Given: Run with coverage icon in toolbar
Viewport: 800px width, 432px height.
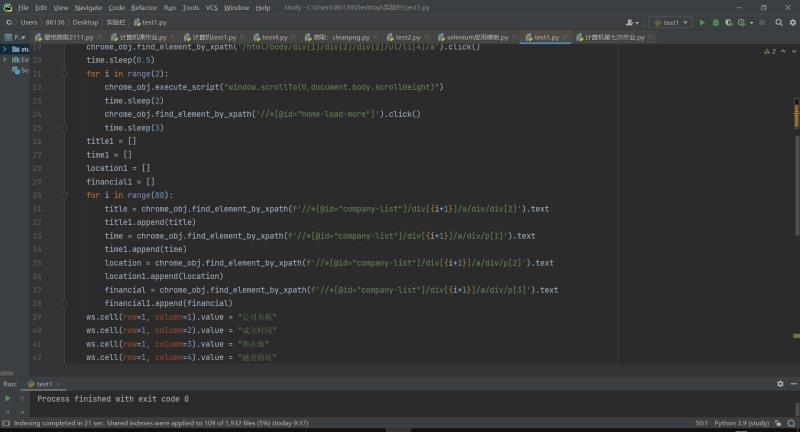Looking at the screenshot, I should pos(729,22).
